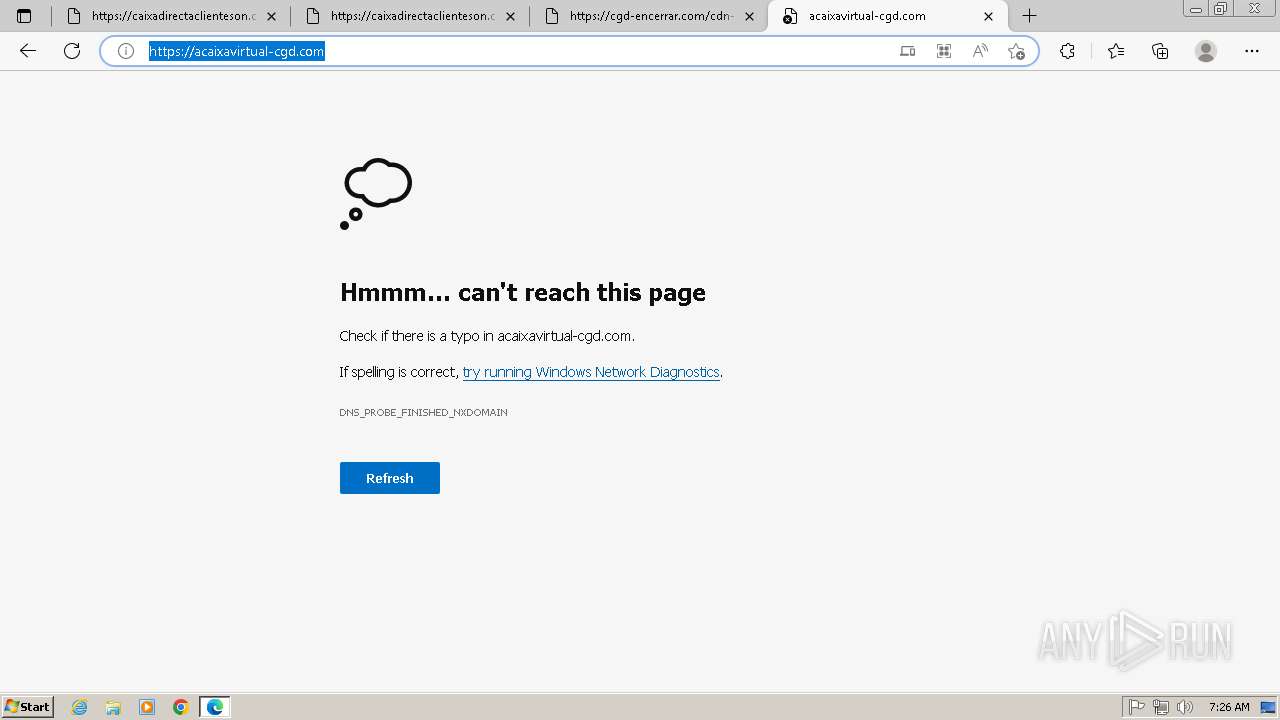Start Read aloud from address bar
This screenshot has height=720, width=1280.
coord(980,51)
